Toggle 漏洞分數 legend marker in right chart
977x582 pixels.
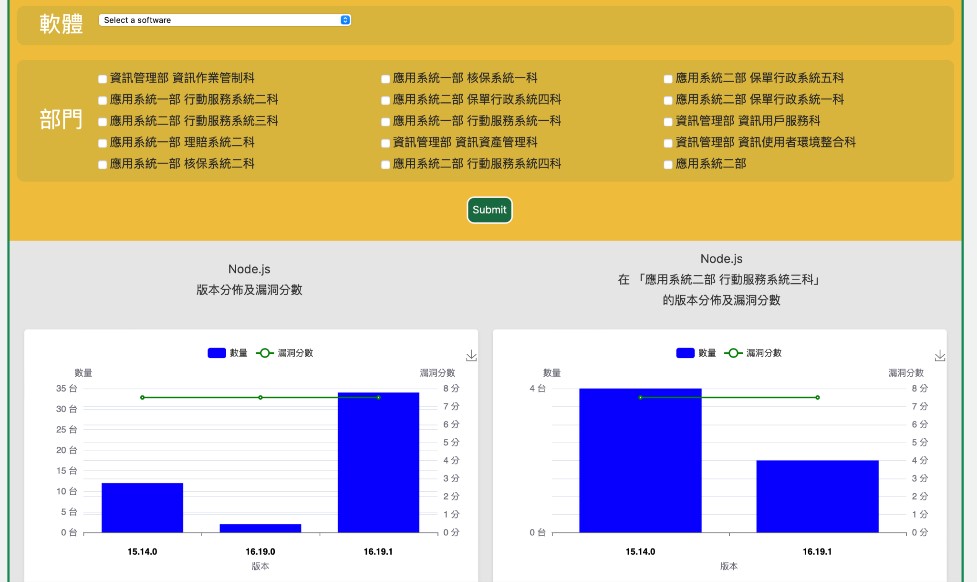(x=735, y=353)
